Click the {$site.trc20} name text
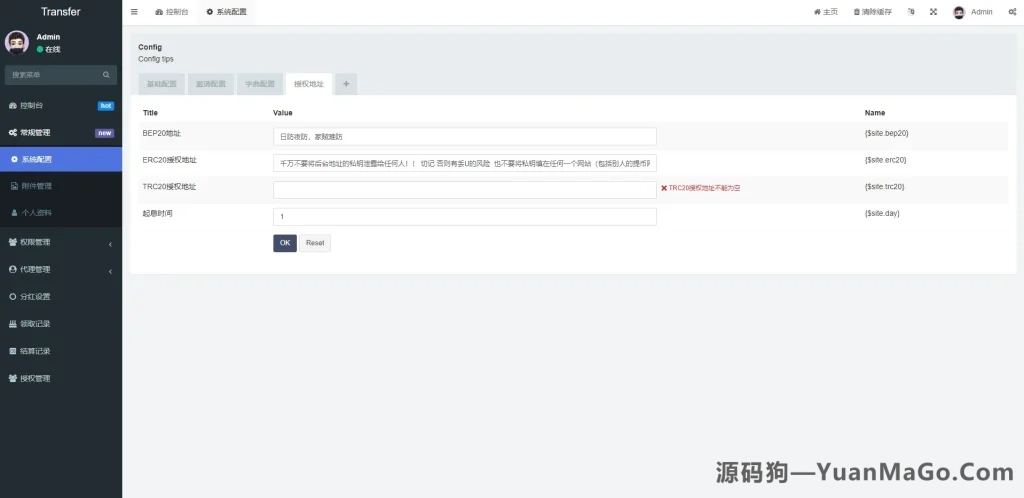Viewport: 1024px width, 498px height. pos(884,187)
